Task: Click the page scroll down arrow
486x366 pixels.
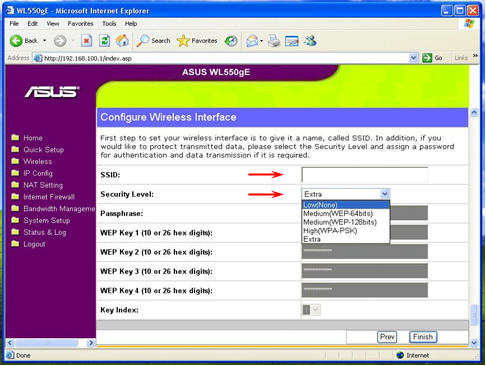Action: [474, 342]
